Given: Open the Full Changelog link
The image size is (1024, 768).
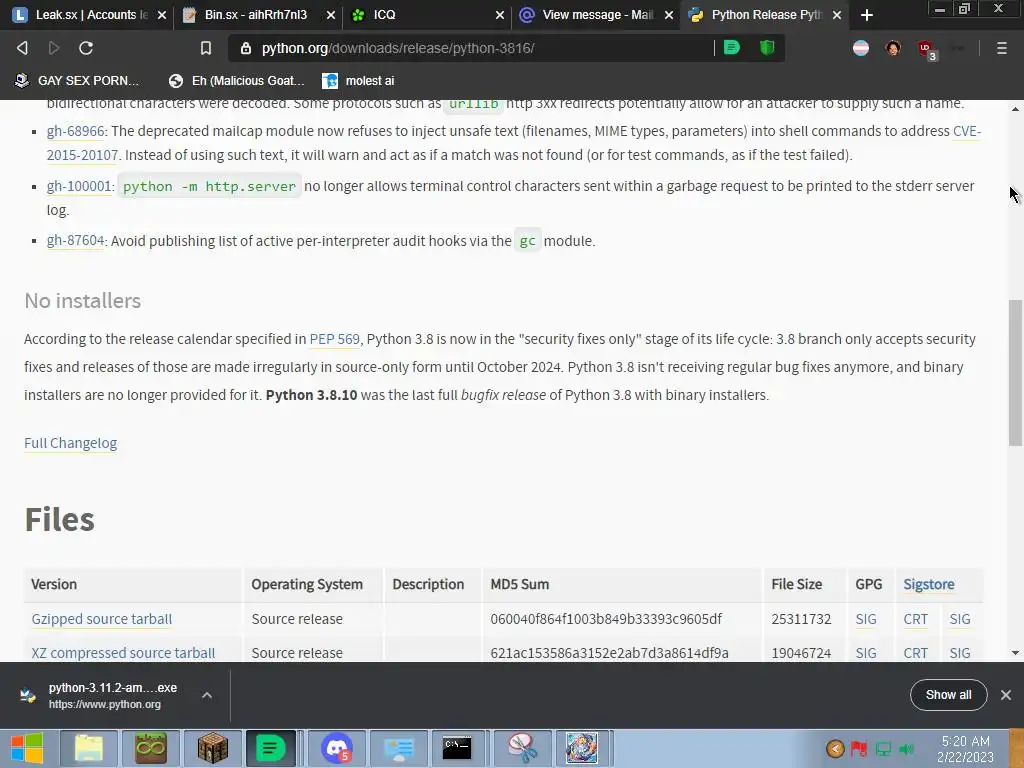Looking at the screenshot, I should click(x=71, y=443).
